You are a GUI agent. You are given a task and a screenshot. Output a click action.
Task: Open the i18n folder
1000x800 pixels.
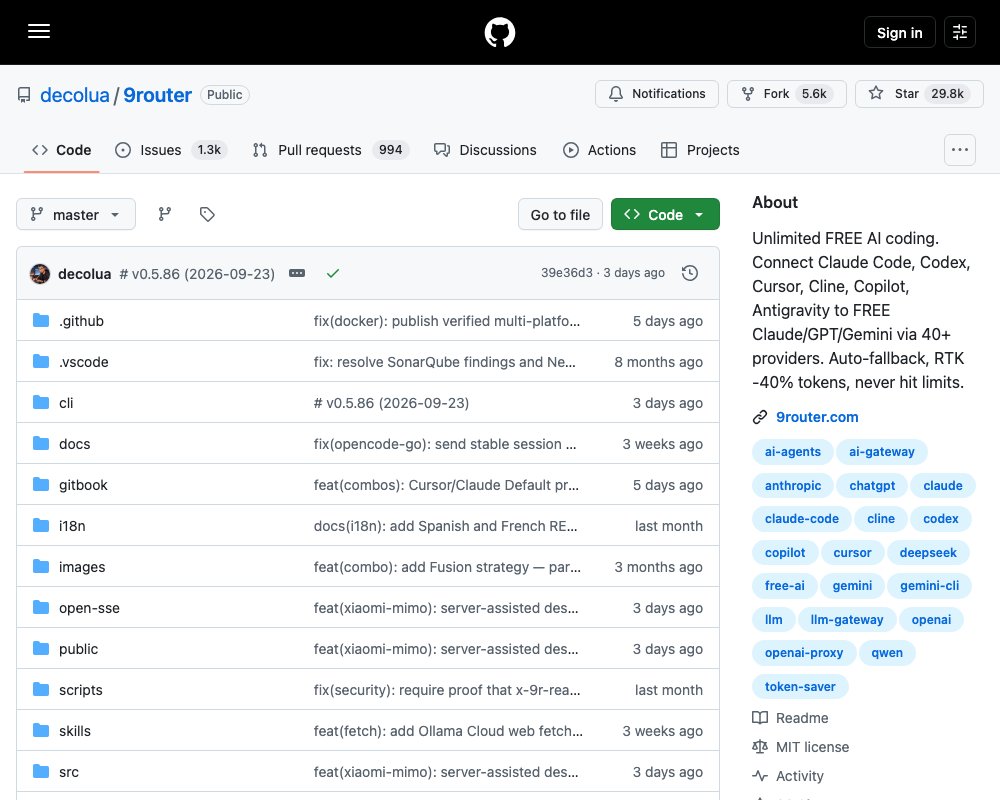click(72, 526)
